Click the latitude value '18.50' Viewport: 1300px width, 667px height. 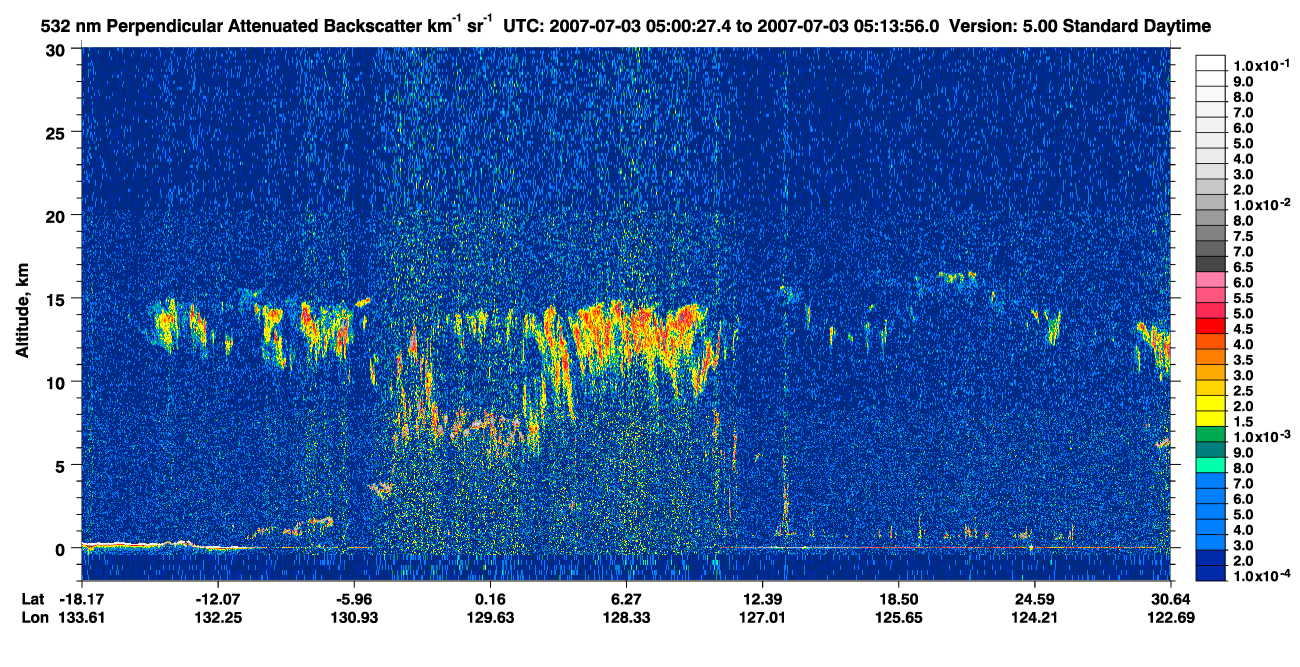point(898,598)
